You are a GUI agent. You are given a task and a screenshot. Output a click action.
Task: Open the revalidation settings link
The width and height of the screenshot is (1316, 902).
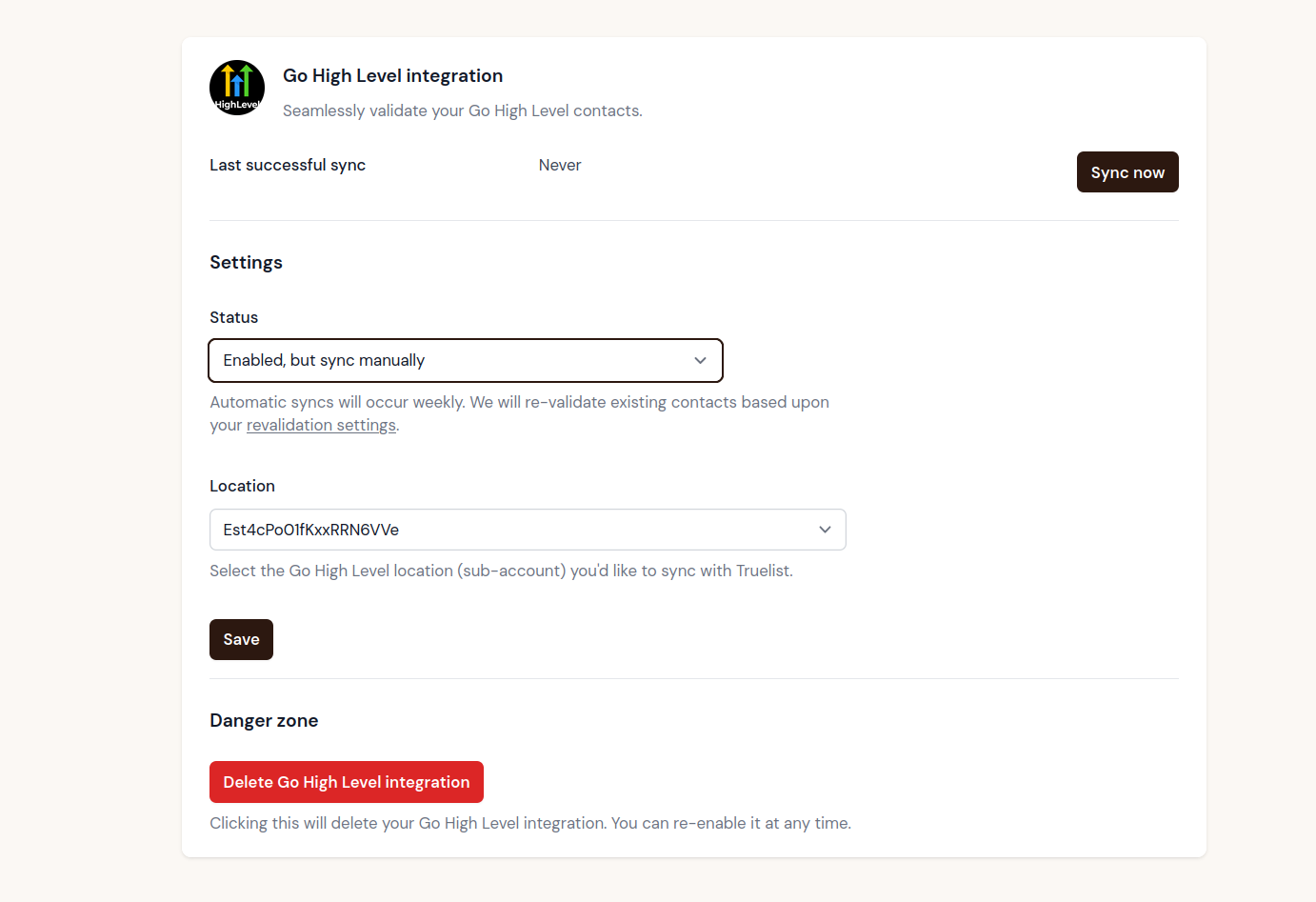click(x=321, y=425)
